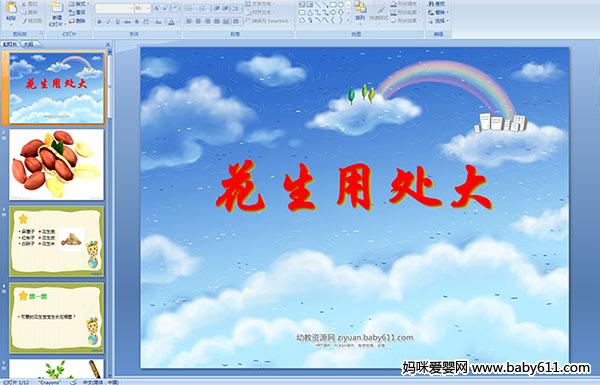Toggle Bold formatting
The image size is (600, 385).
[99, 22]
